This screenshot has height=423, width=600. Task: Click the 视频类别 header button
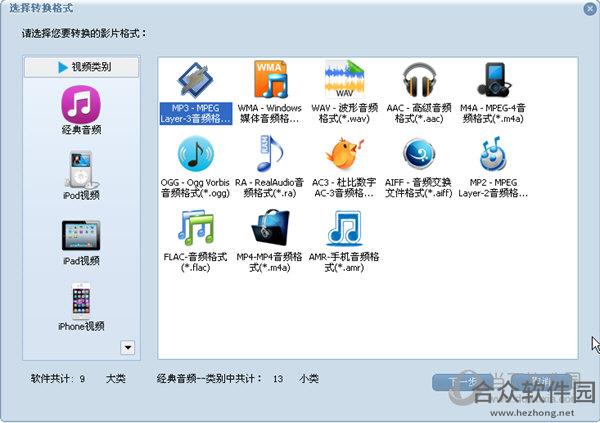point(82,67)
